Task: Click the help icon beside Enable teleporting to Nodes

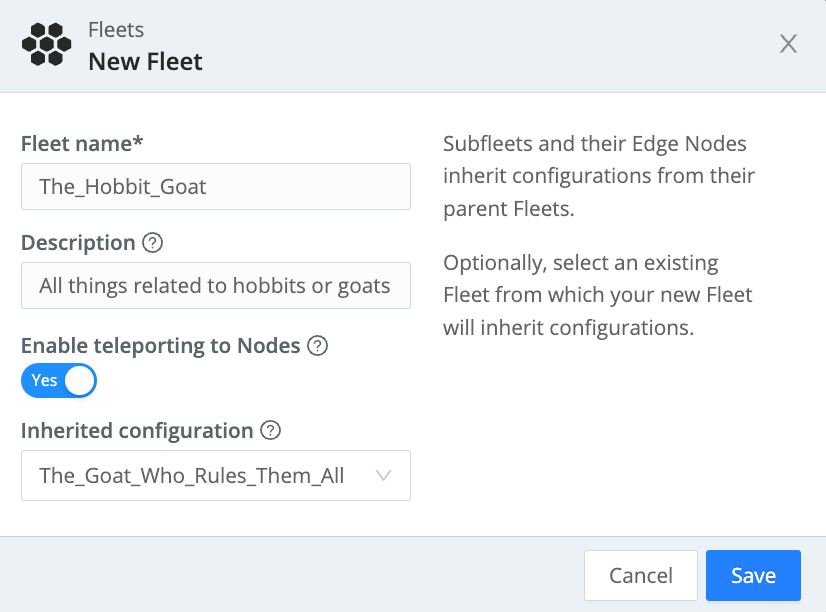Action: pyautogui.click(x=316, y=346)
